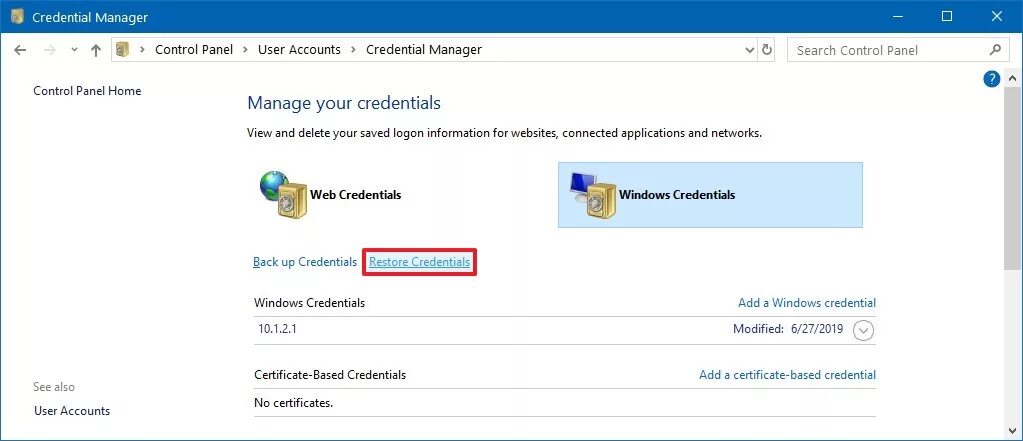Click the vertical scrollbar thumb
Viewport: 1023px width, 441px height.
[x=1013, y=178]
